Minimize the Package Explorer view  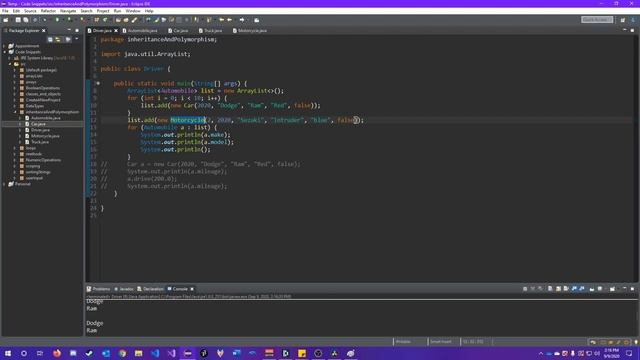pyautogui.click(x=69, y=31)
